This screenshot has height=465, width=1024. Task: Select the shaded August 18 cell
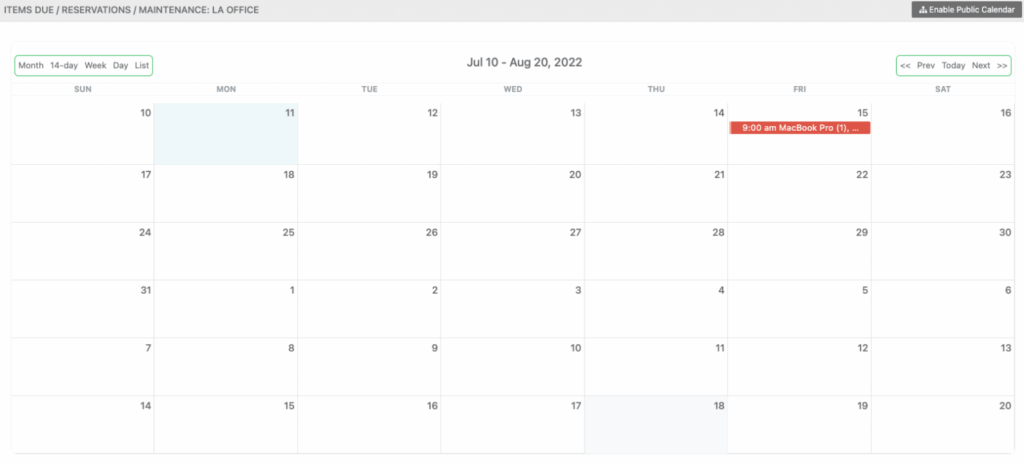(x=656, y=424)
